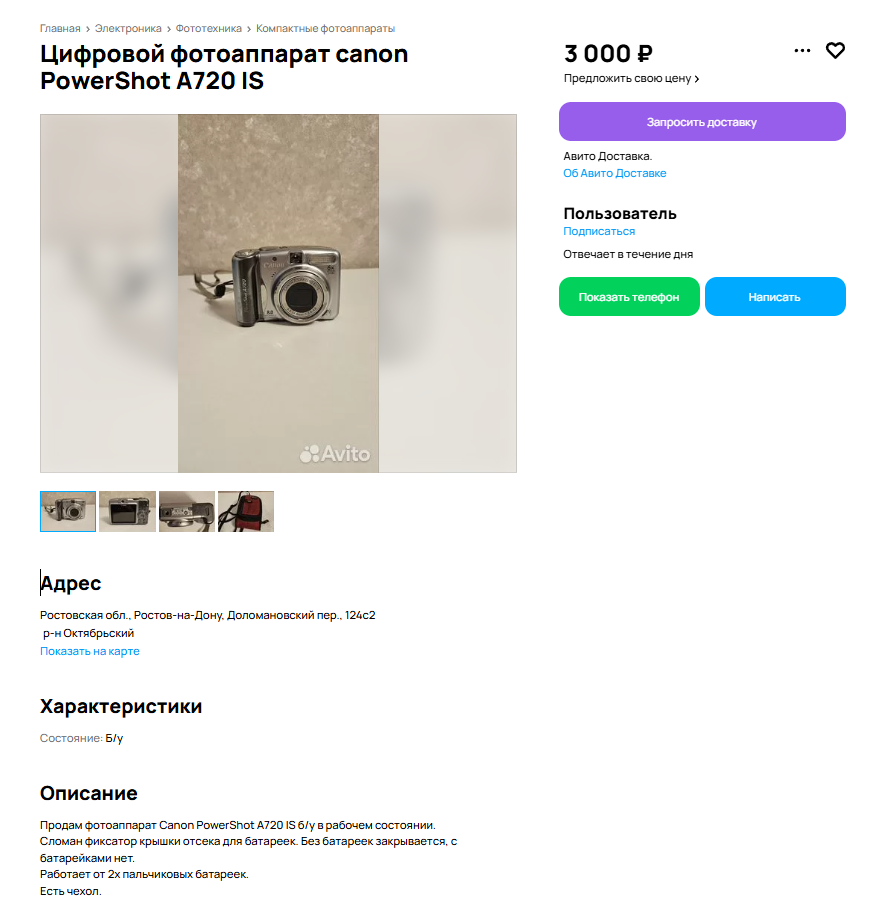Screen dimensions: 879x913
Task: Click the 'Запросить доставку' button
Action: (x=702, y=122)
